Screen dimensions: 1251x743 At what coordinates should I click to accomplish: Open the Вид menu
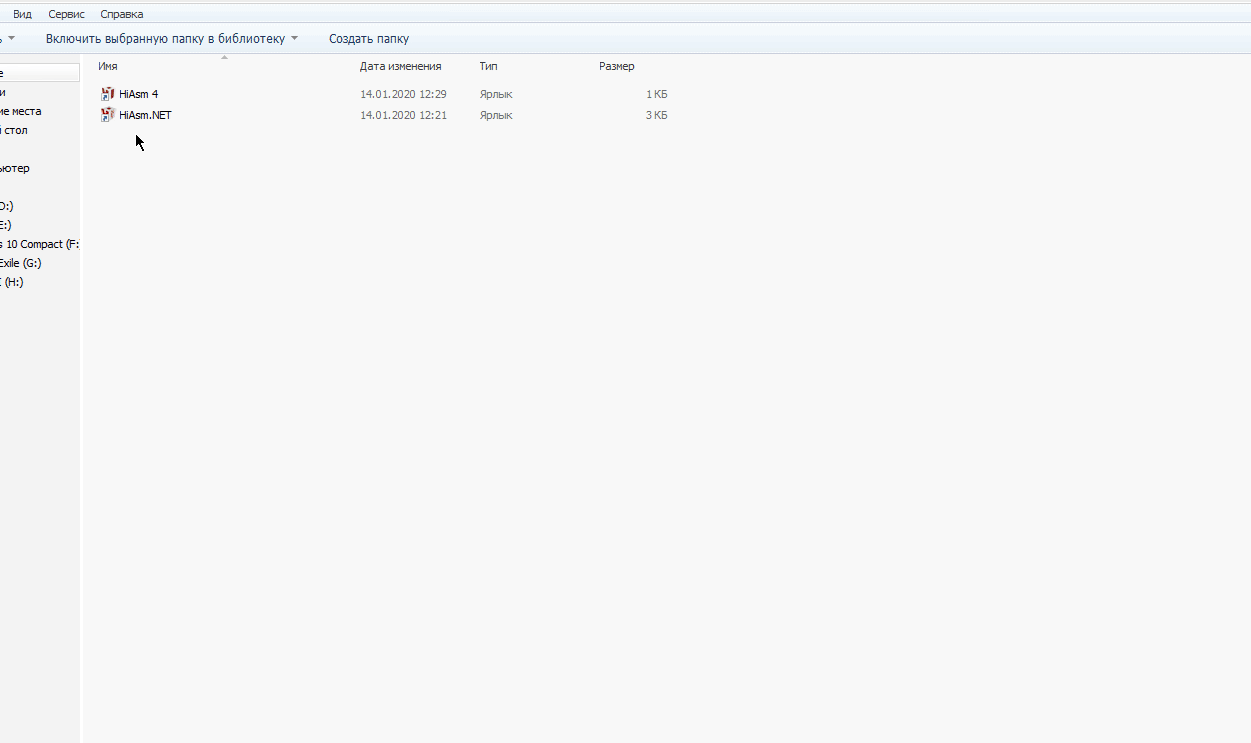[x=22, y=14]
